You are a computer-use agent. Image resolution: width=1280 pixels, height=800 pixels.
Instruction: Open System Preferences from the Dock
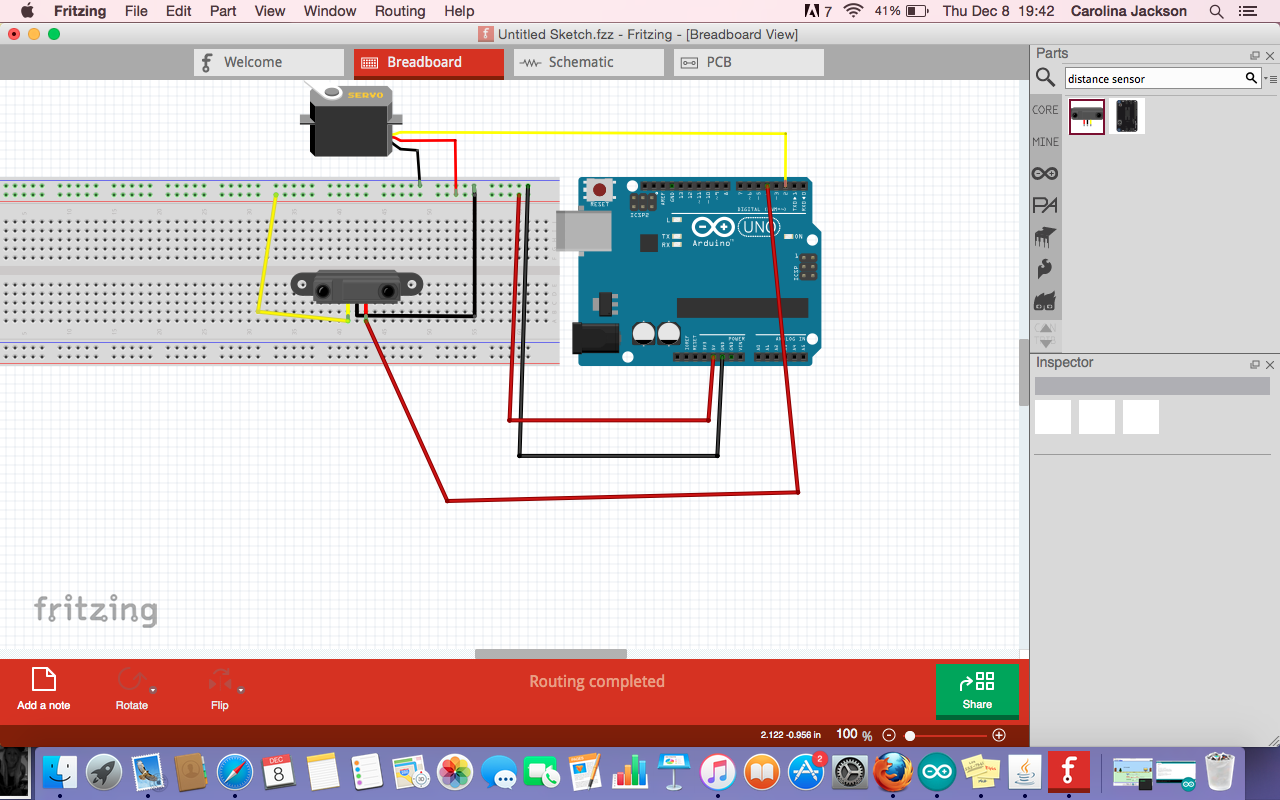pyautogui.click(x=849, y=771)
